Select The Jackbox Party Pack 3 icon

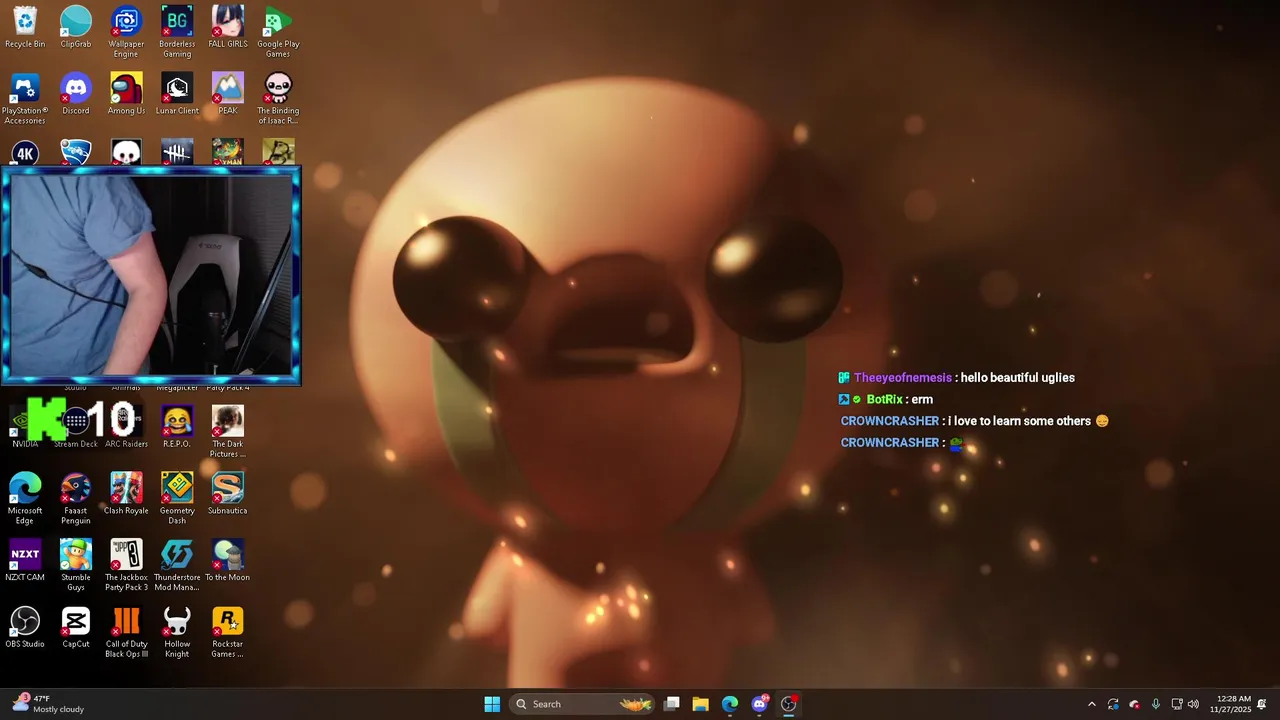tap(126, 564)
